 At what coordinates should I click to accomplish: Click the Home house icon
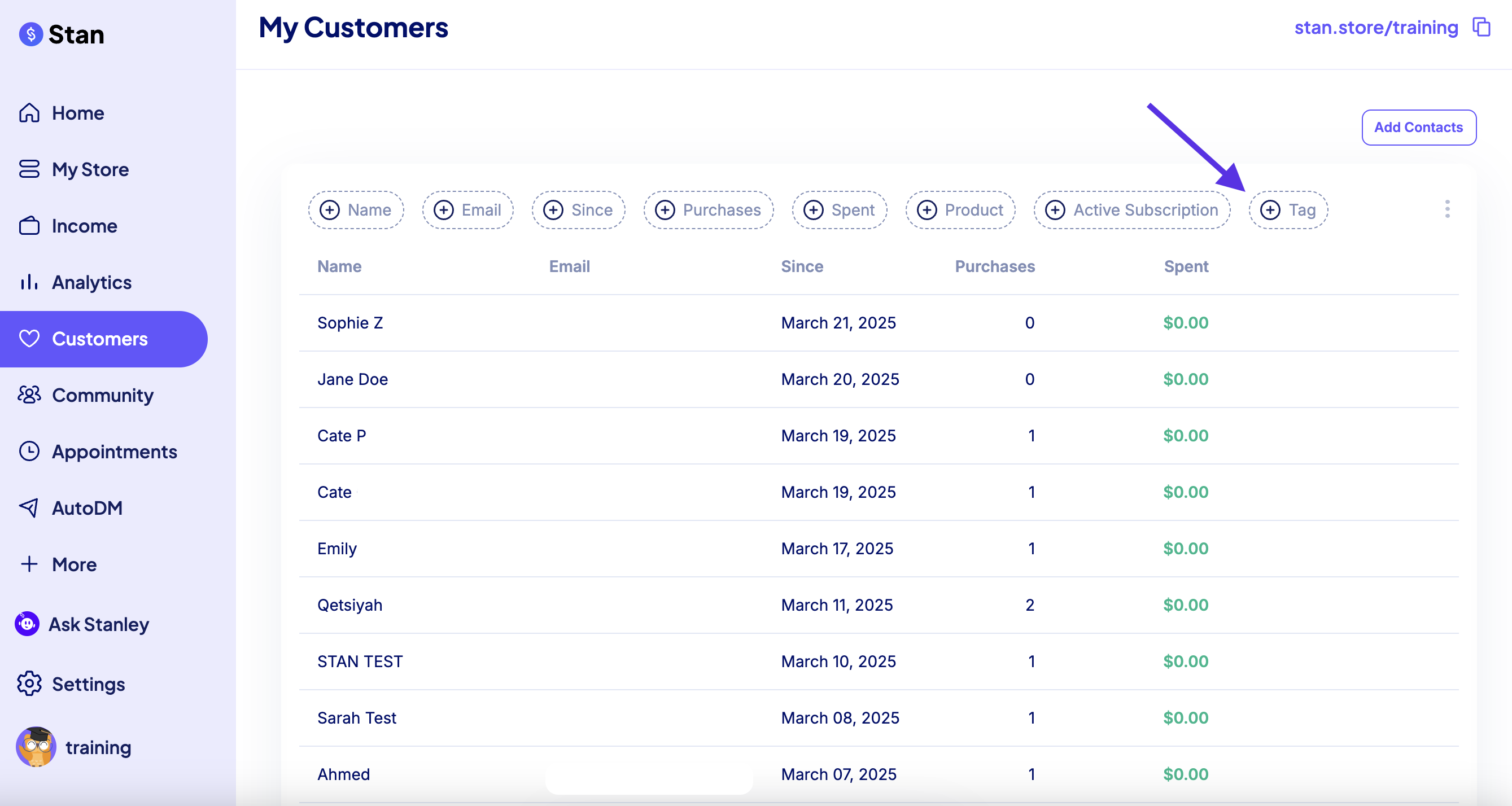(29, 113)
